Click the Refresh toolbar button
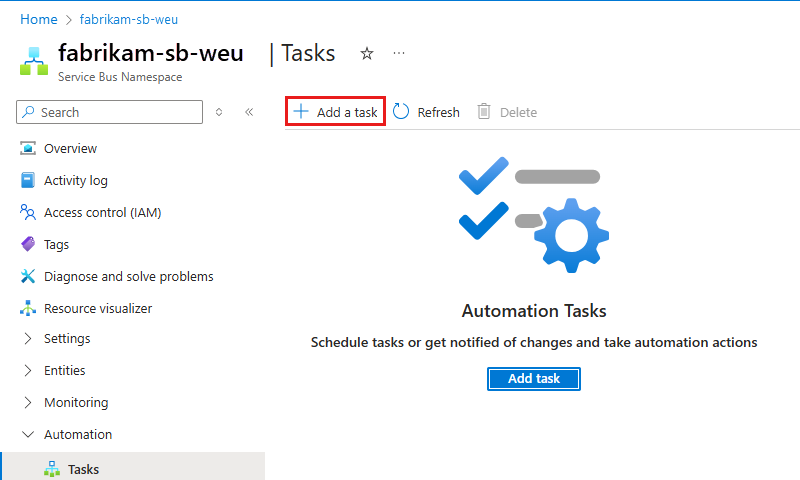The width and height of the screenshot is (800, 480). coord(426,112)
